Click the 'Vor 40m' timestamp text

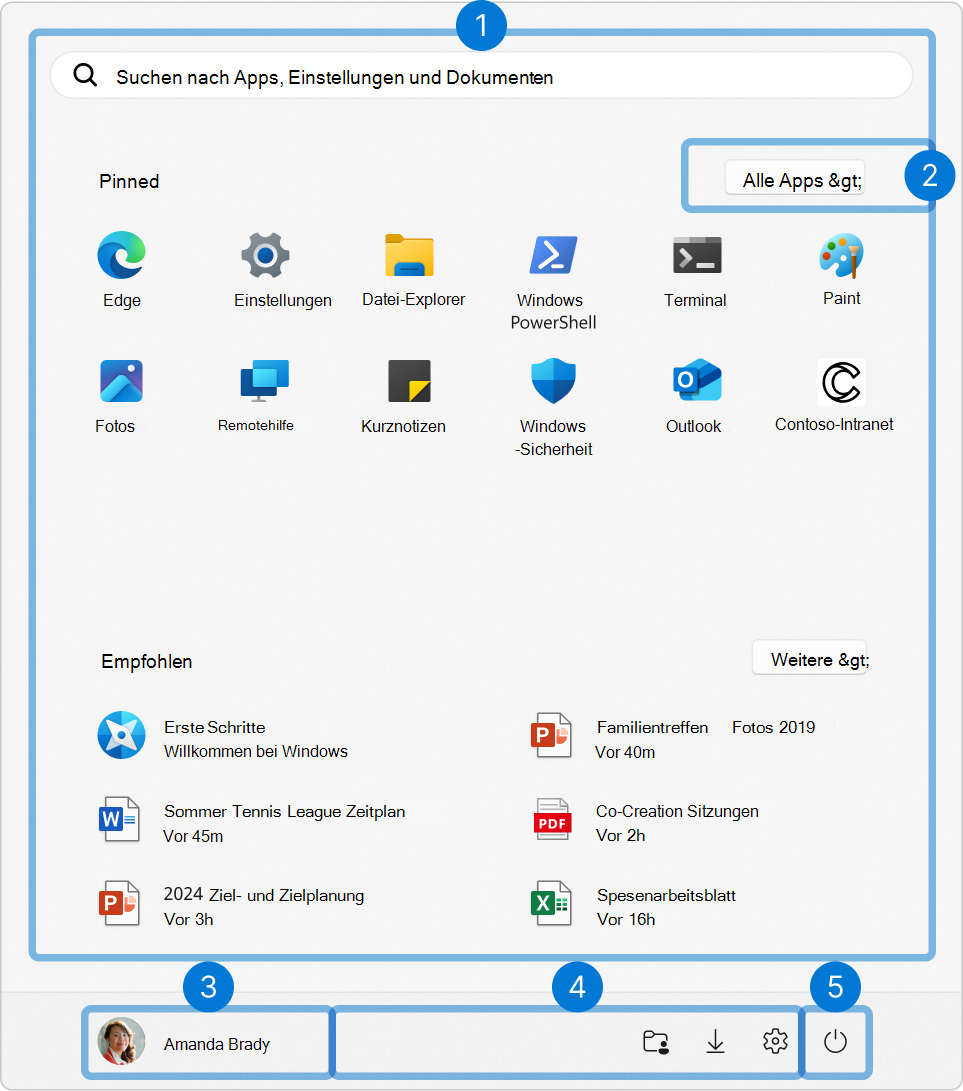tap(625, 752)
